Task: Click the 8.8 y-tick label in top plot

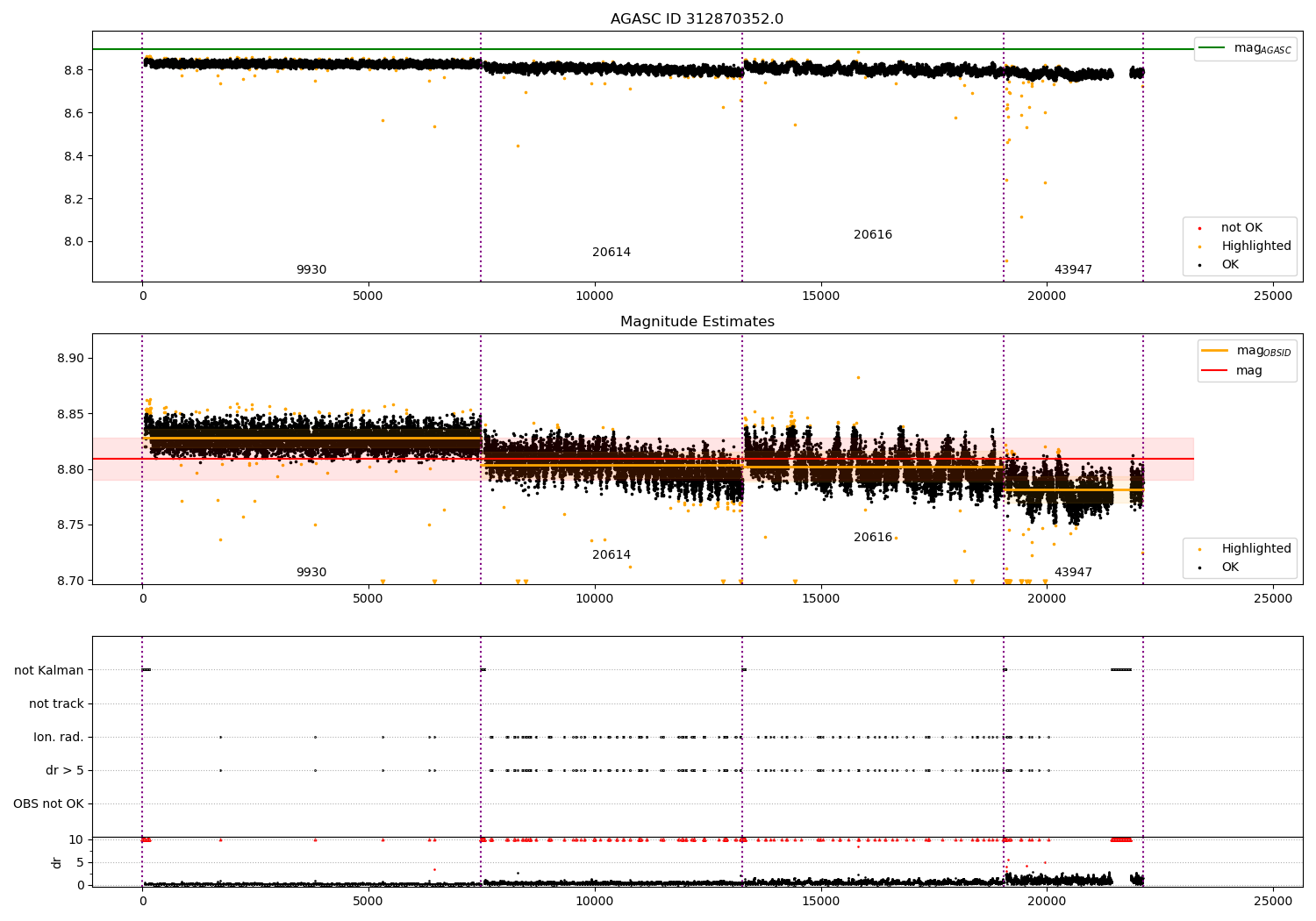Action: point(74,70)
